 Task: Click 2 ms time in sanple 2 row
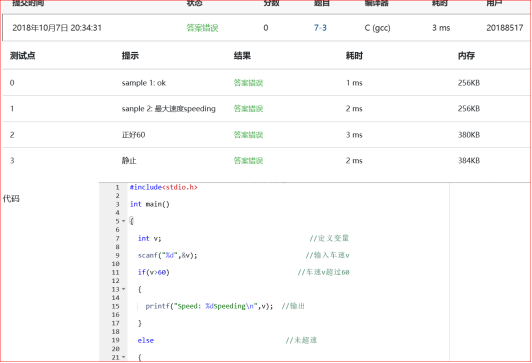[x=354, y=109]
